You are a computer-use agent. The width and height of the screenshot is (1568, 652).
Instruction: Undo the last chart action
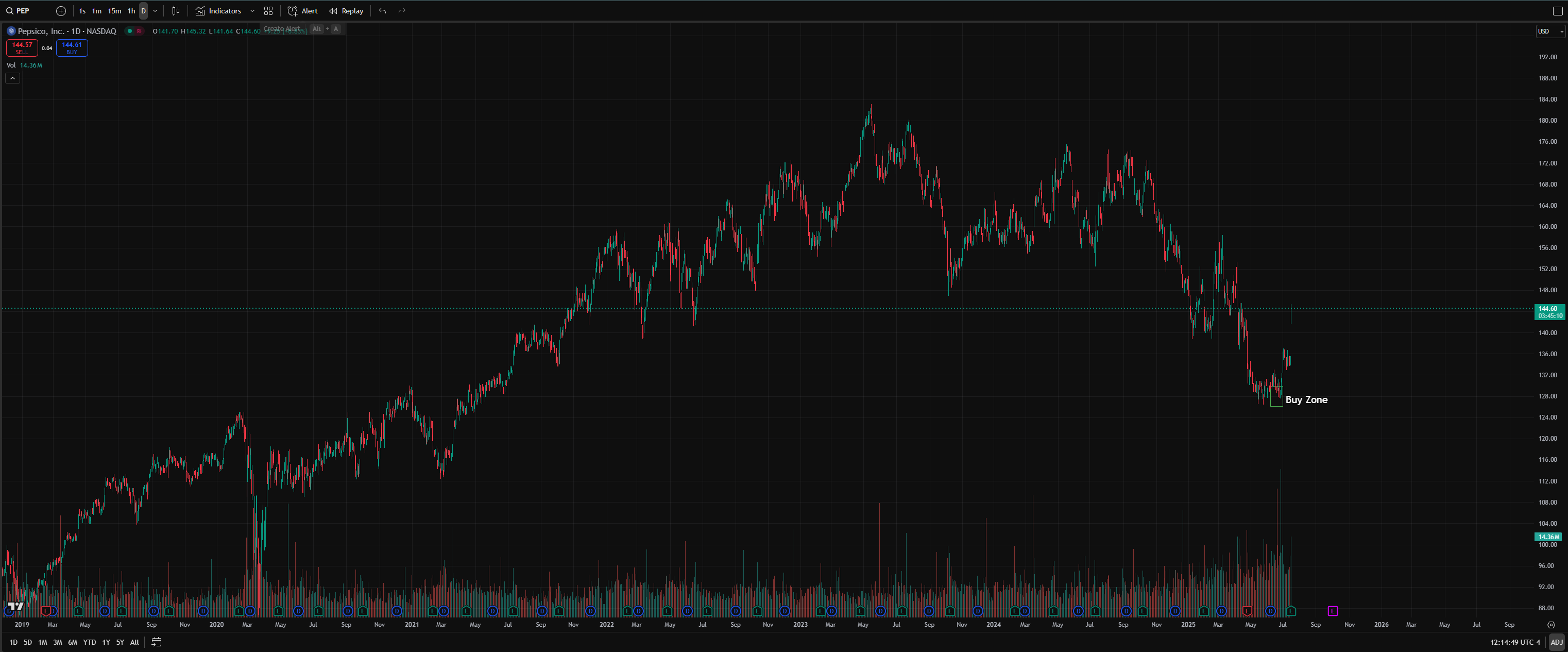pos(382,11)
